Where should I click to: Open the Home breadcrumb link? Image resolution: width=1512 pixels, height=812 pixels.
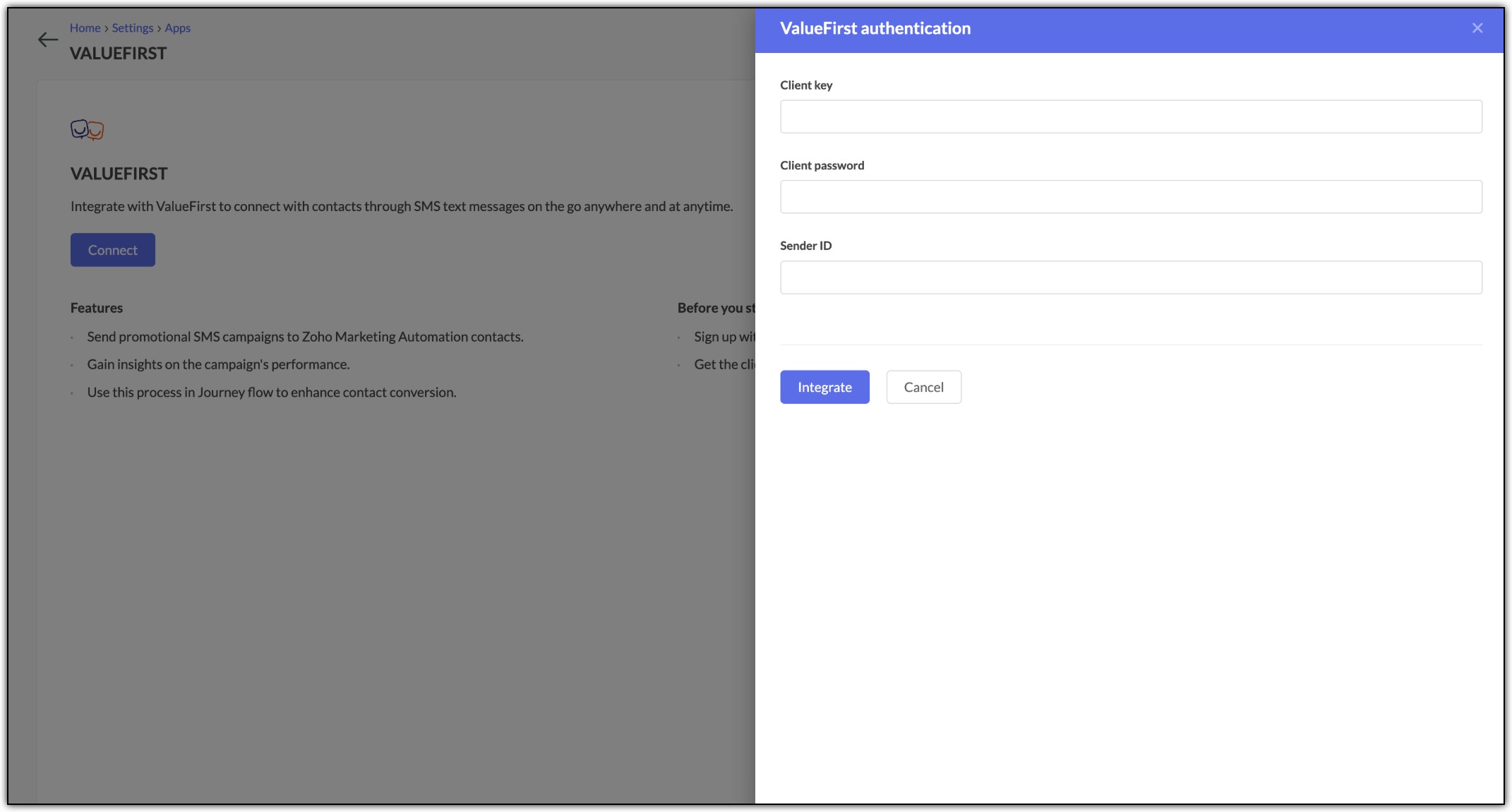(85, 28)
